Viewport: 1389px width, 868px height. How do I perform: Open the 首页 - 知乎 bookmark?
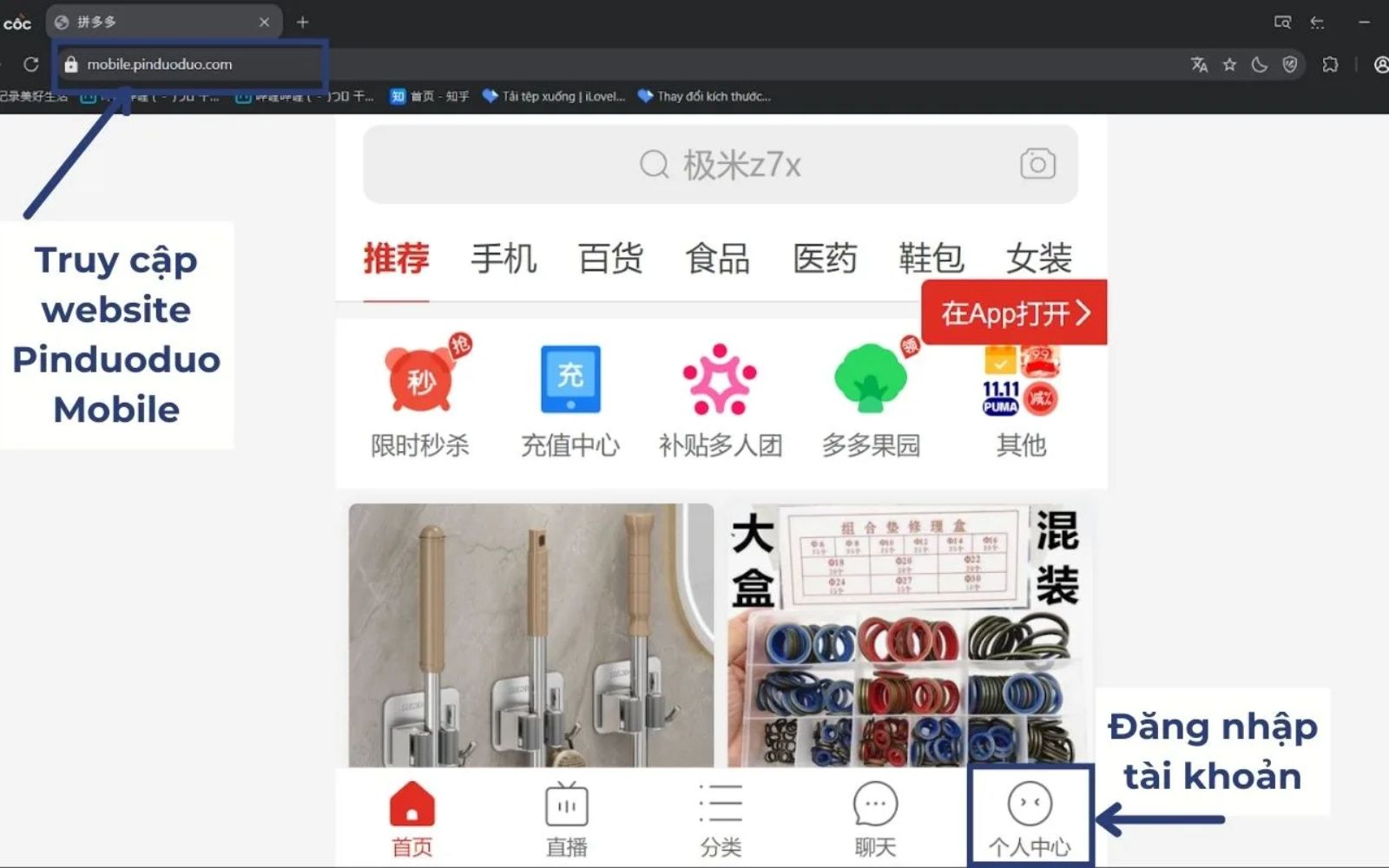pos(431,96)
